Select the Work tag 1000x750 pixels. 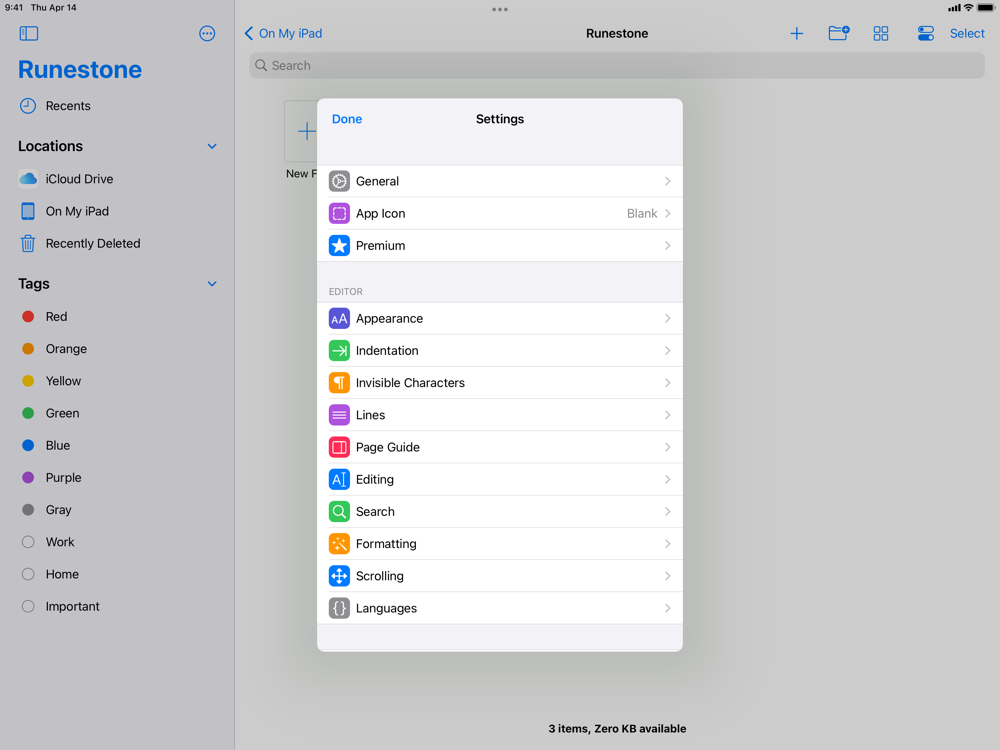click(x=117, y=542)
